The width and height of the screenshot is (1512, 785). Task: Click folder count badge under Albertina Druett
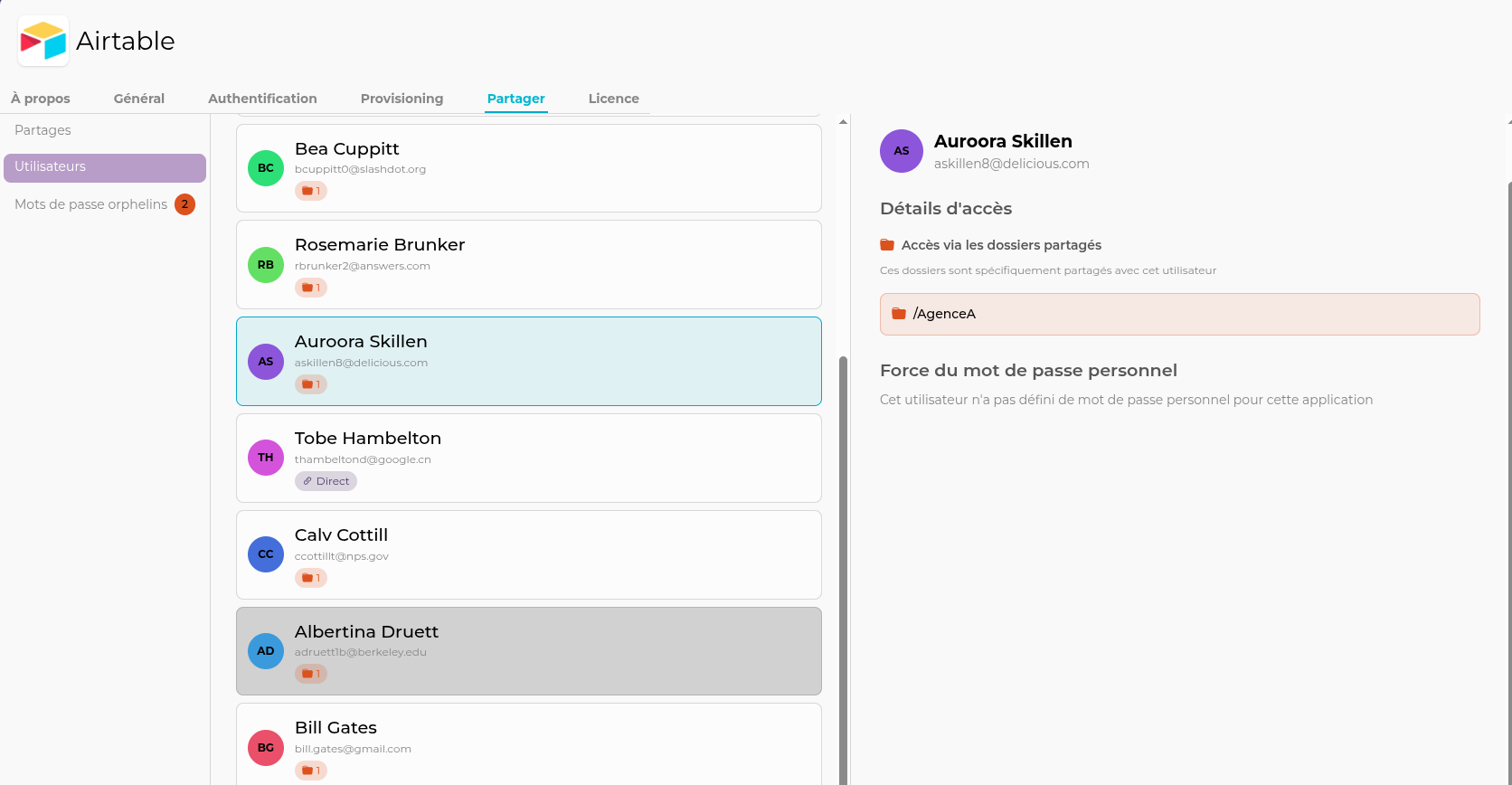(x=311, y=674)
